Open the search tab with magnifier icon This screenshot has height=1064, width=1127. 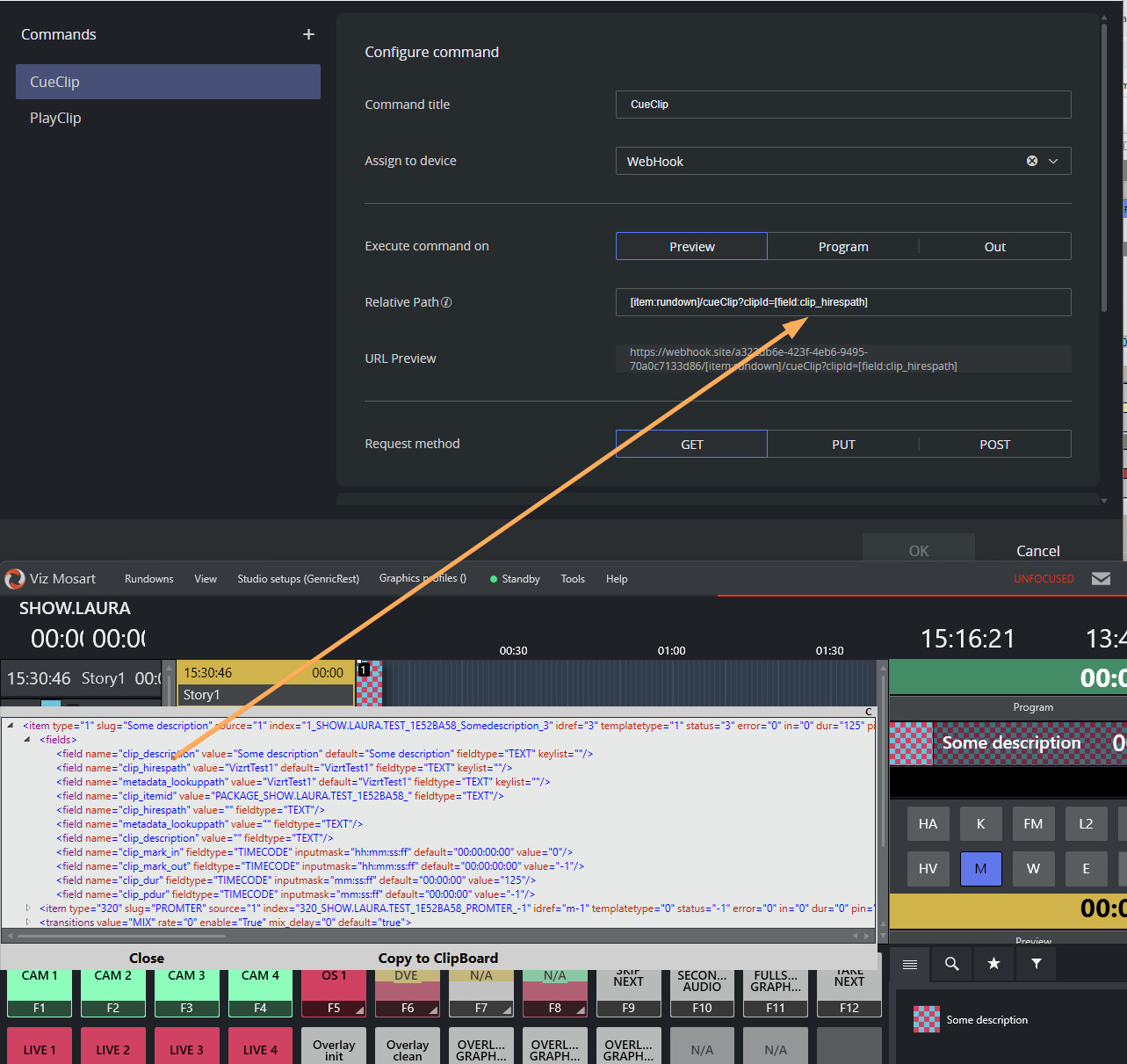pyautogui.click(x=951, y=964)
